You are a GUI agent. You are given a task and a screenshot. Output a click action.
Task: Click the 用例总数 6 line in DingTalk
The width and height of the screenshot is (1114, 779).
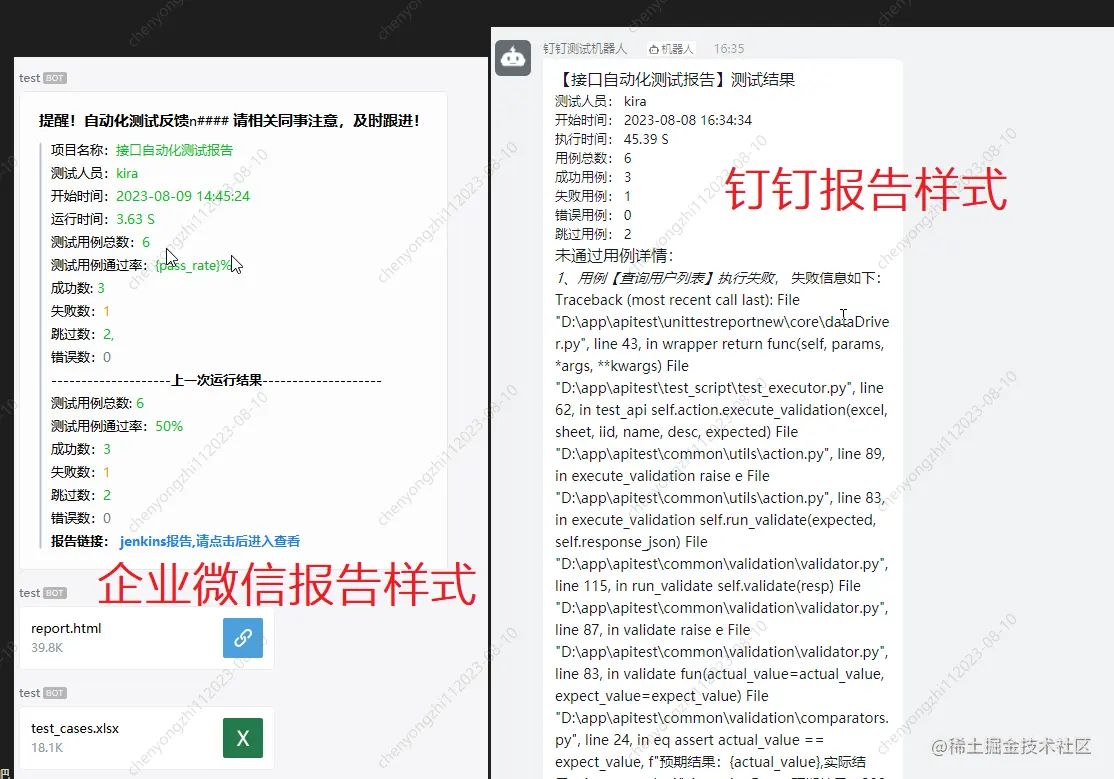point(593,159)
